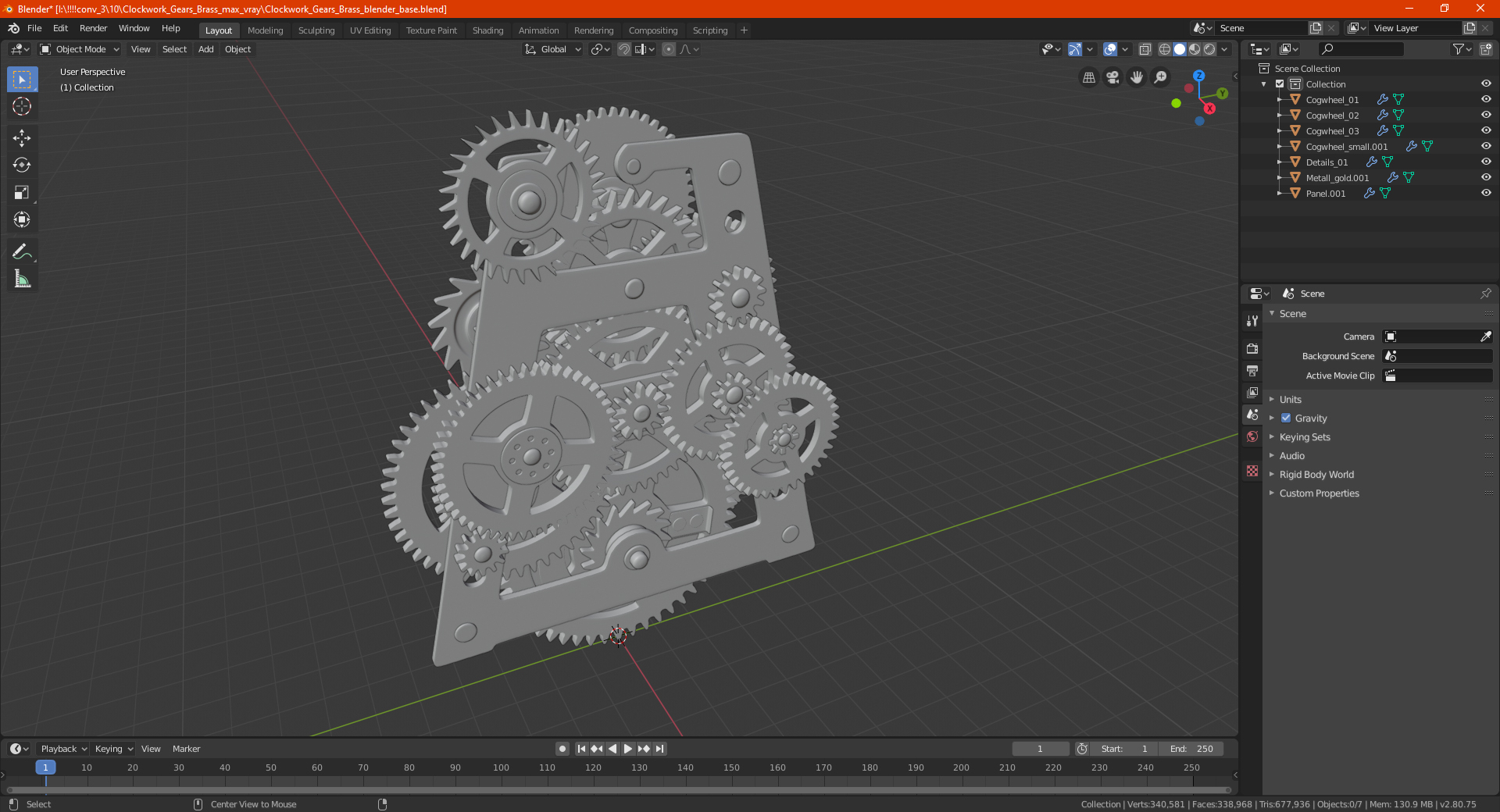Pin the Scene properties panel
The height and width of the screenshot is (812, 1500).
[1485, 294]
